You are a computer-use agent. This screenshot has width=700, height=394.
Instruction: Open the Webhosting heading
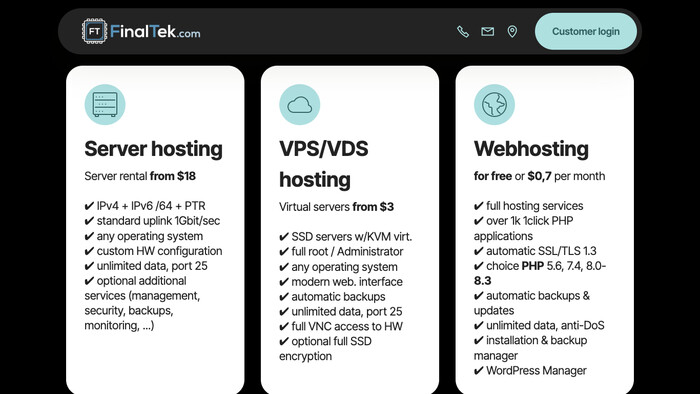point(531,149)
